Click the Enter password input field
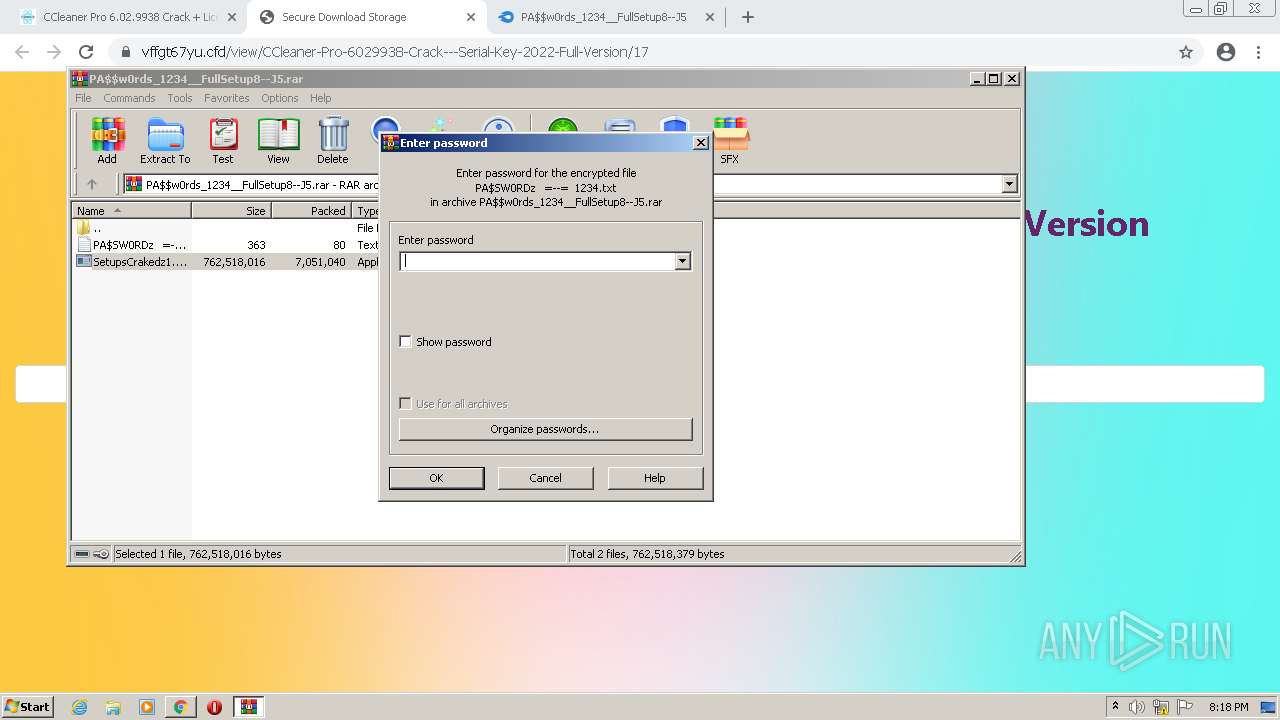Viewport: 1280px width, 720px height. pos(538,262)
